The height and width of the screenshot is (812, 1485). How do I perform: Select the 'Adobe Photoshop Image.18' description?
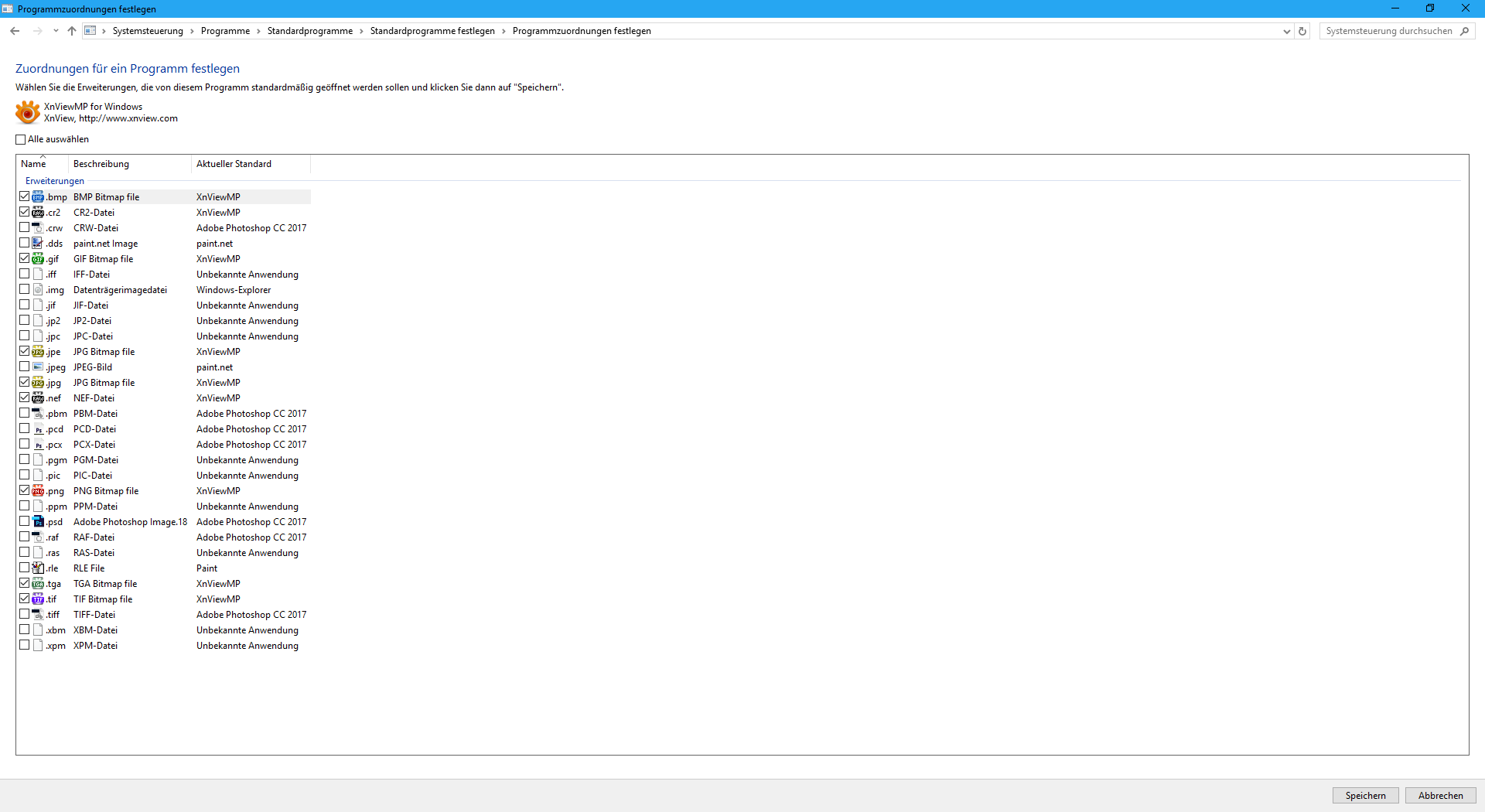pos(130,522)
